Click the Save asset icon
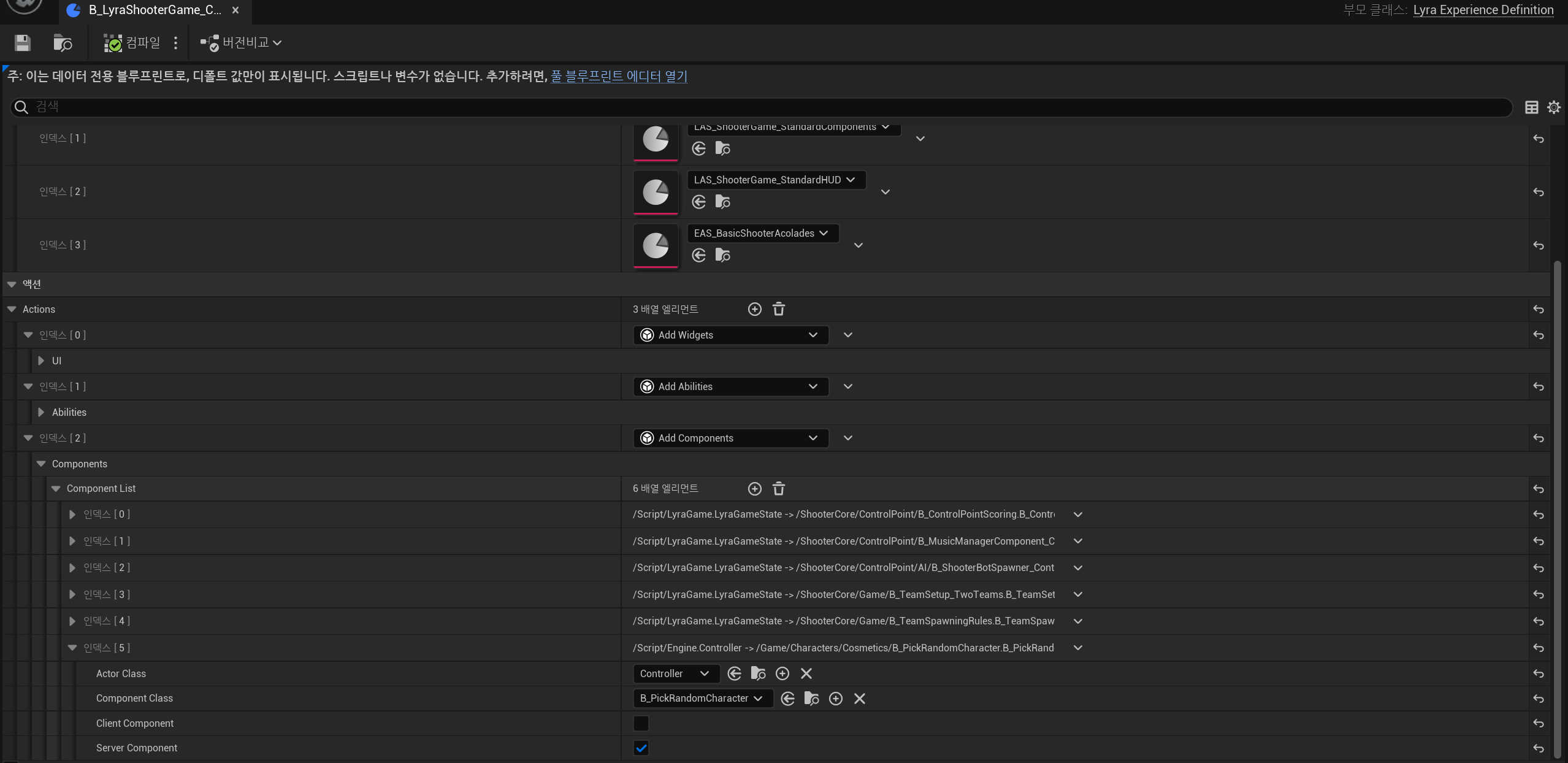 [x=23, y=42]
